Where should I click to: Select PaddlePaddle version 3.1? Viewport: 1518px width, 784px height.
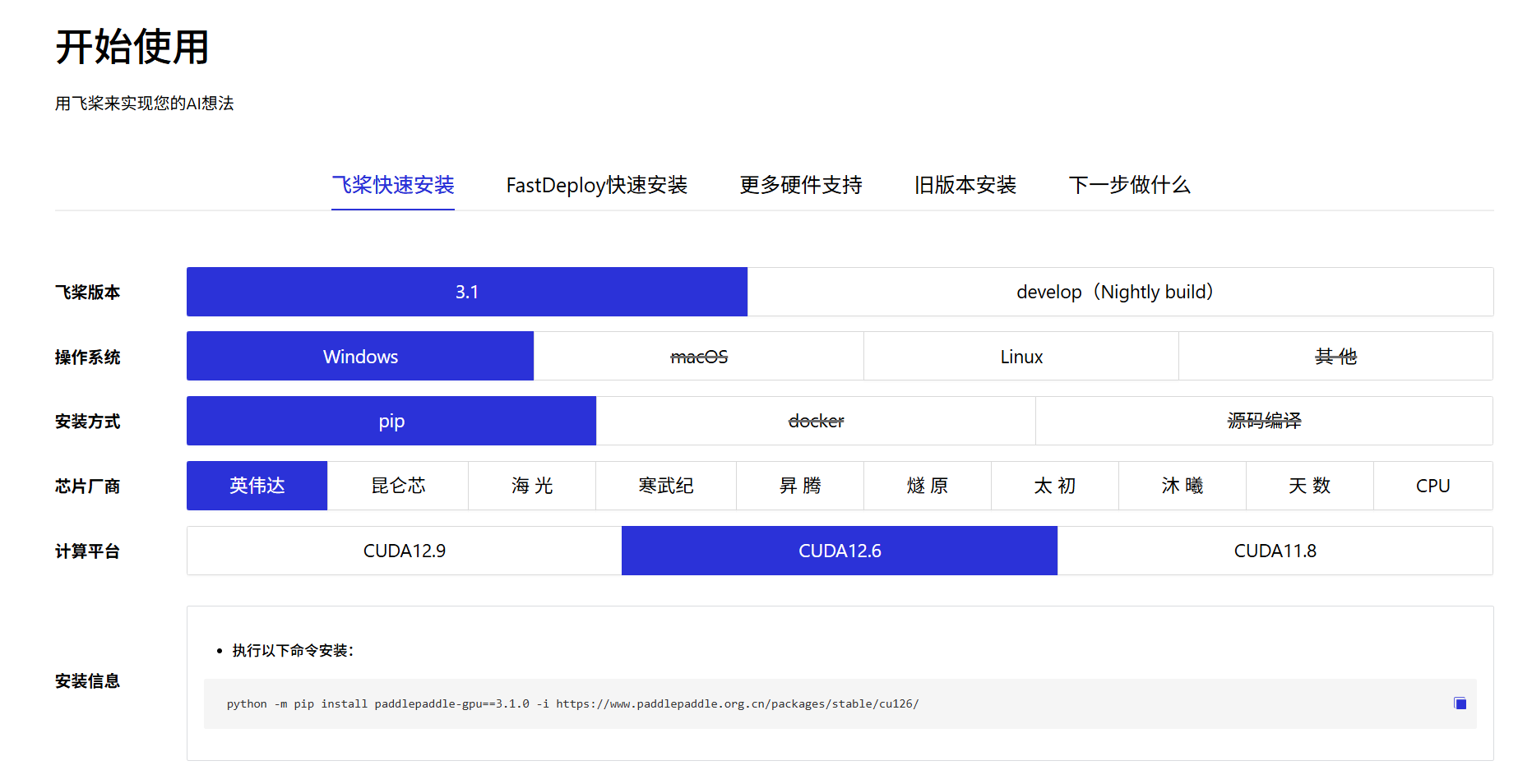point(466,292)
